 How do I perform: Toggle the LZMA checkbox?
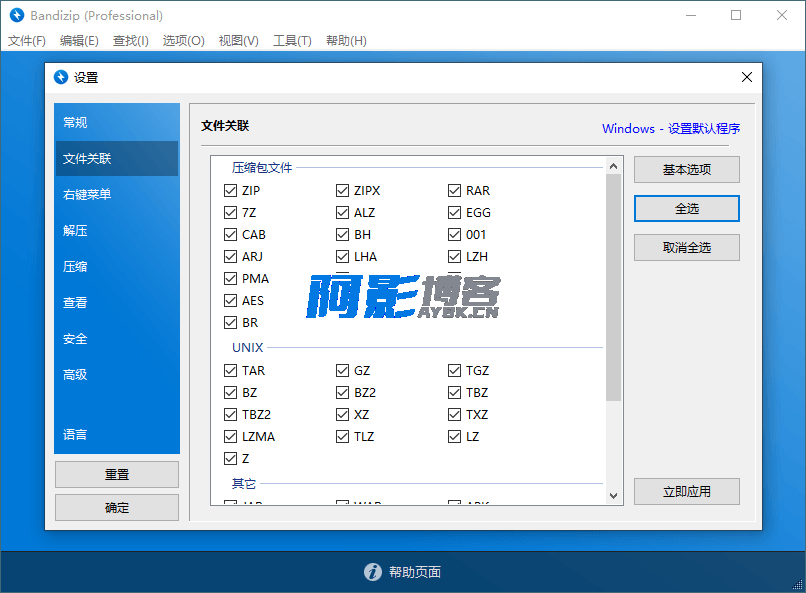click(230, 436)
